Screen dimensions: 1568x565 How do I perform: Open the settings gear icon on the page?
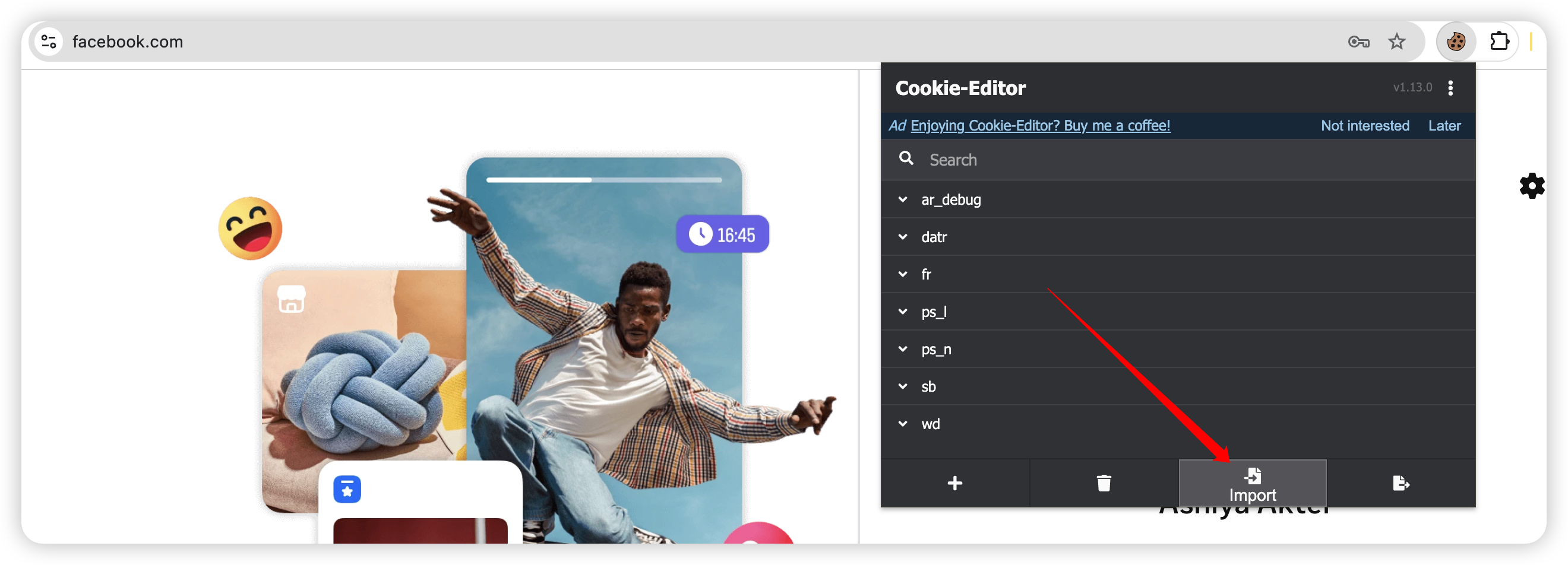click(x=1532, y=186)
